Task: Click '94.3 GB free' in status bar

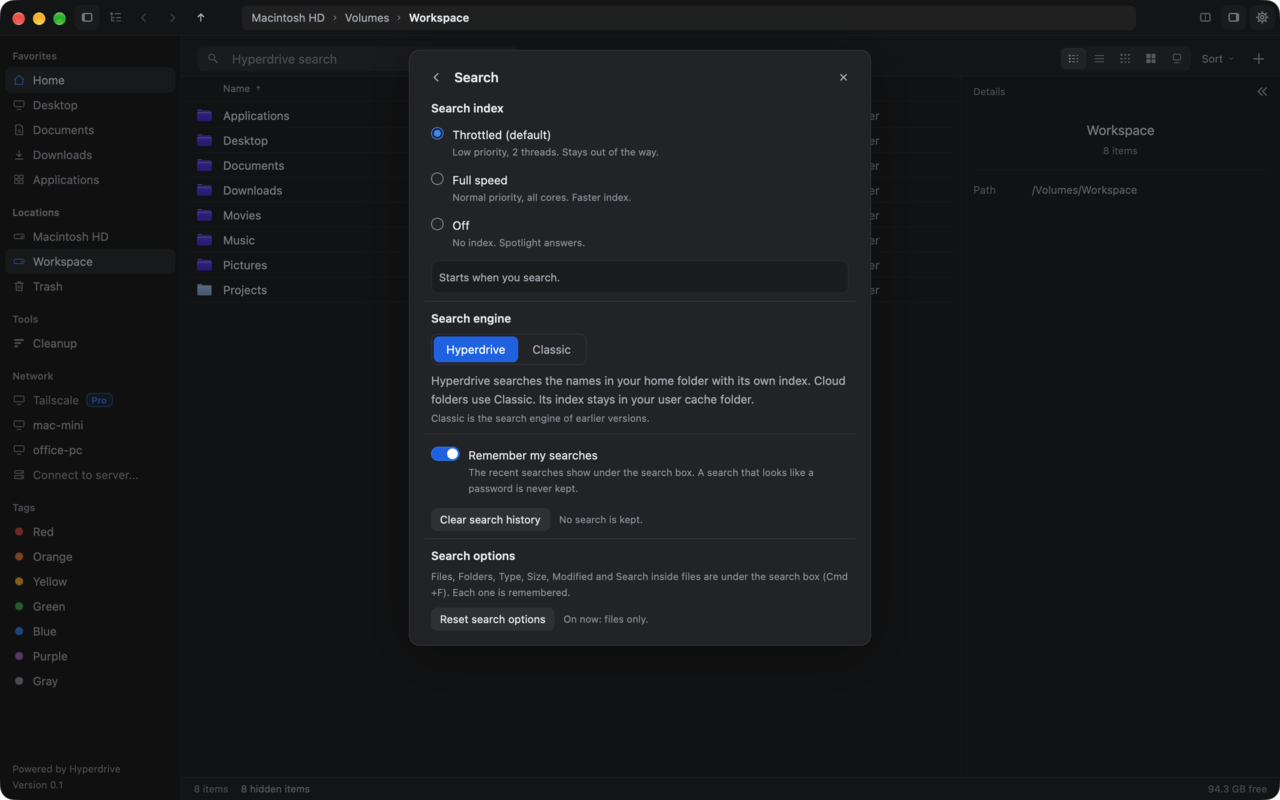Action: 1238,789
